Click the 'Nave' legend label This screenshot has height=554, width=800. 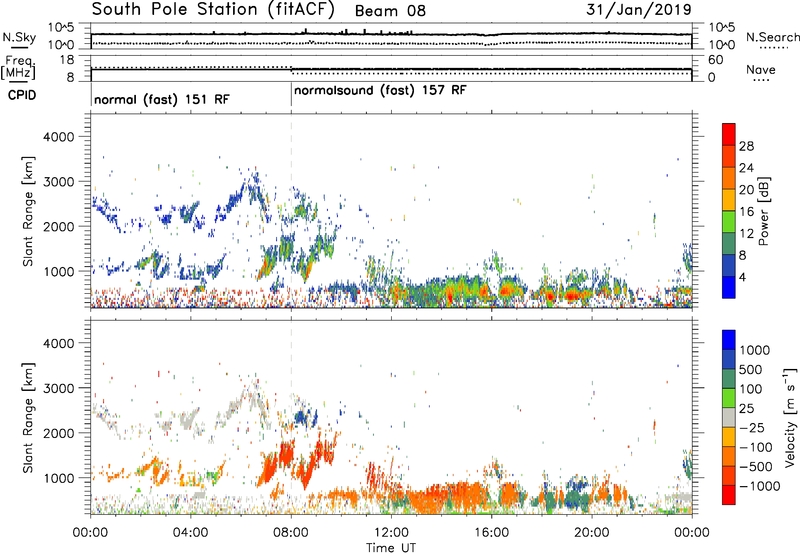pos(761,69)
